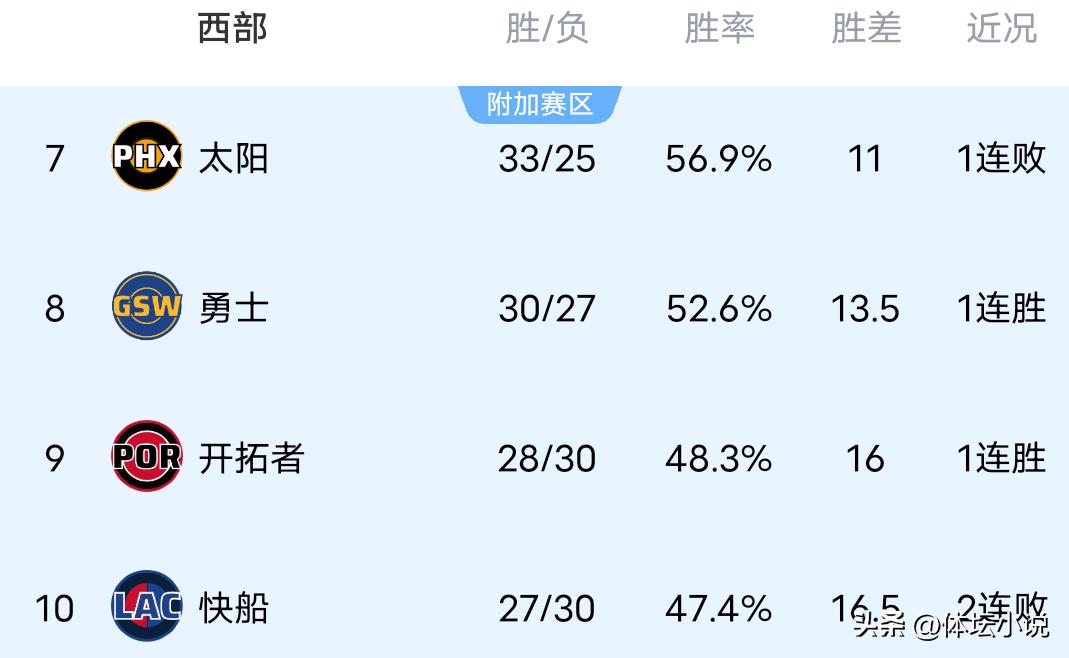Image resolution: width=1069 pixels, height=658 pixels.
Task: Click the Clippers LAC team logo
Action: (147, 607)
